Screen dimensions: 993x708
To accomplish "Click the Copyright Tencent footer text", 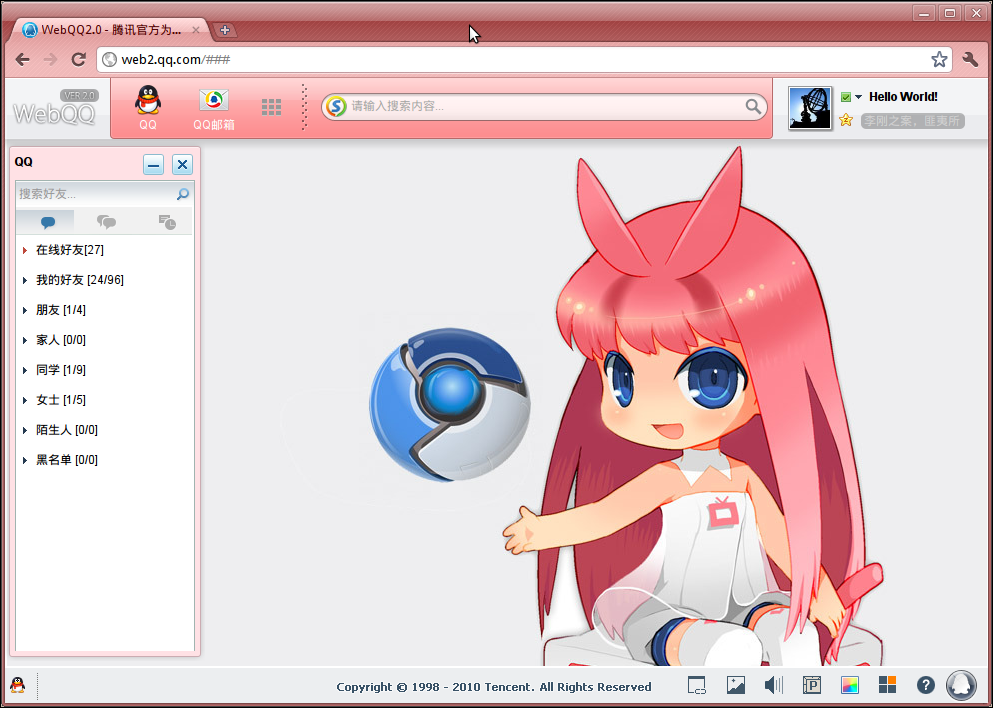I will (493, 686).
